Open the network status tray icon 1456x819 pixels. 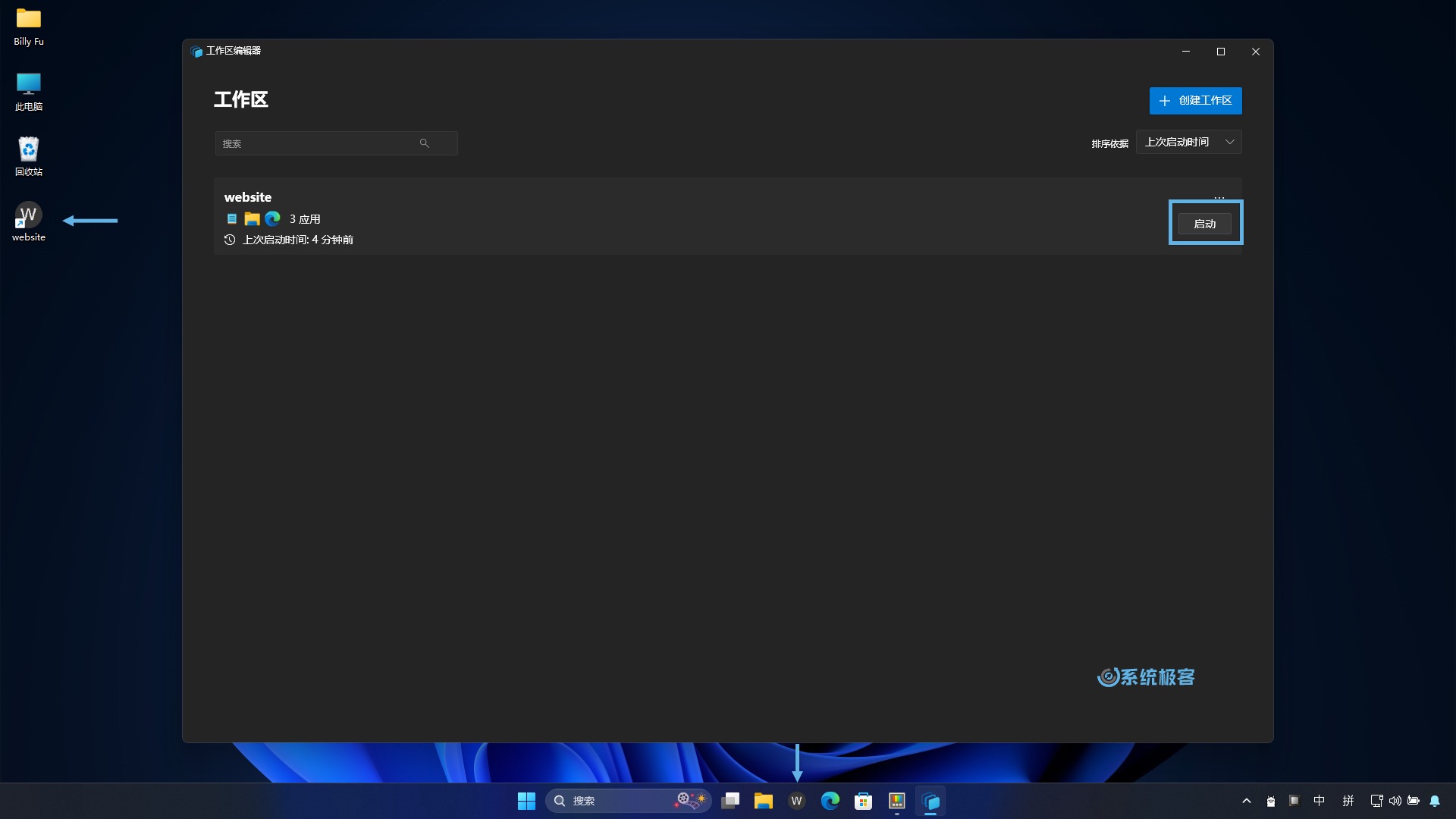click(x=1376, y=801)
